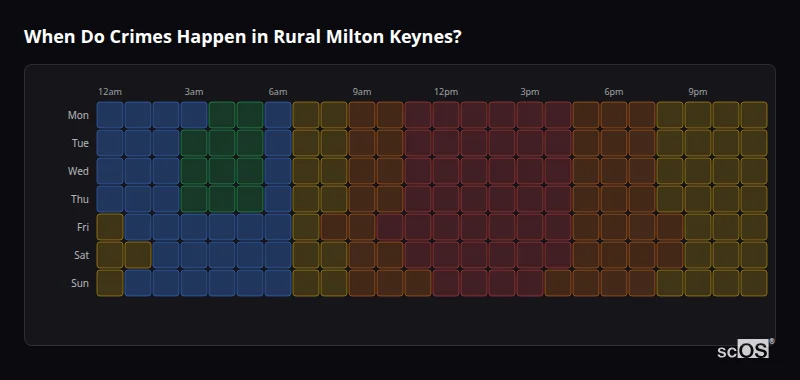Select the Tuesday 3pm red cell
This screenshot has height=380, width=800.
click(530, 143)
